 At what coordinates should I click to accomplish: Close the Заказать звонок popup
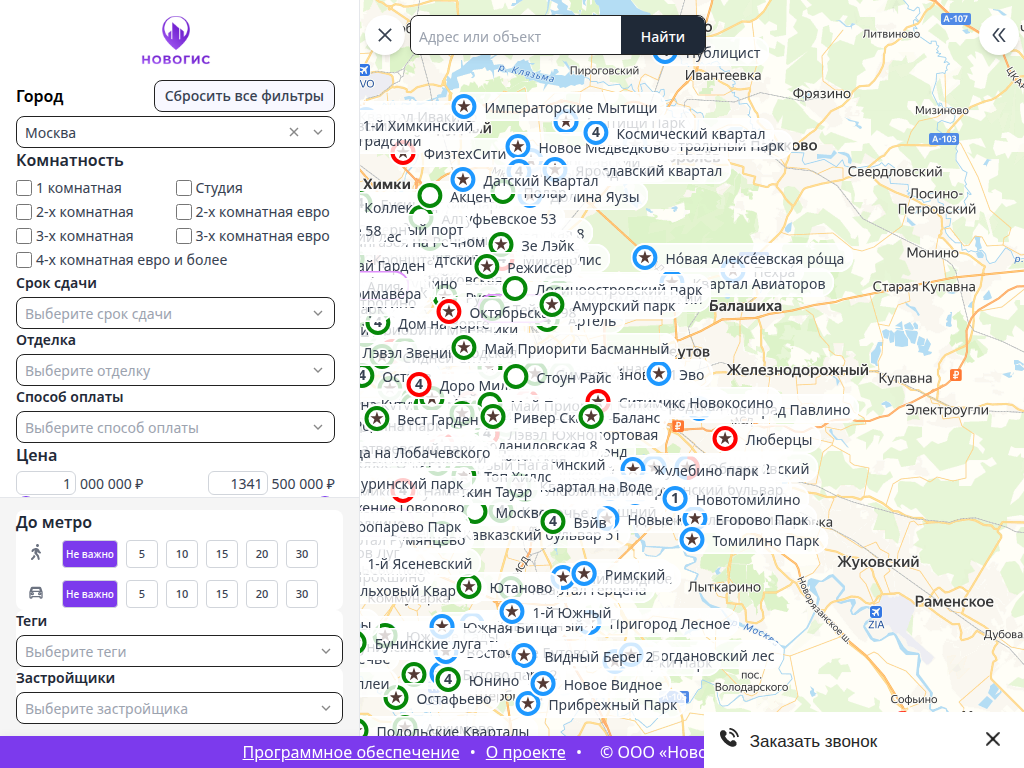tap(993, 739)
